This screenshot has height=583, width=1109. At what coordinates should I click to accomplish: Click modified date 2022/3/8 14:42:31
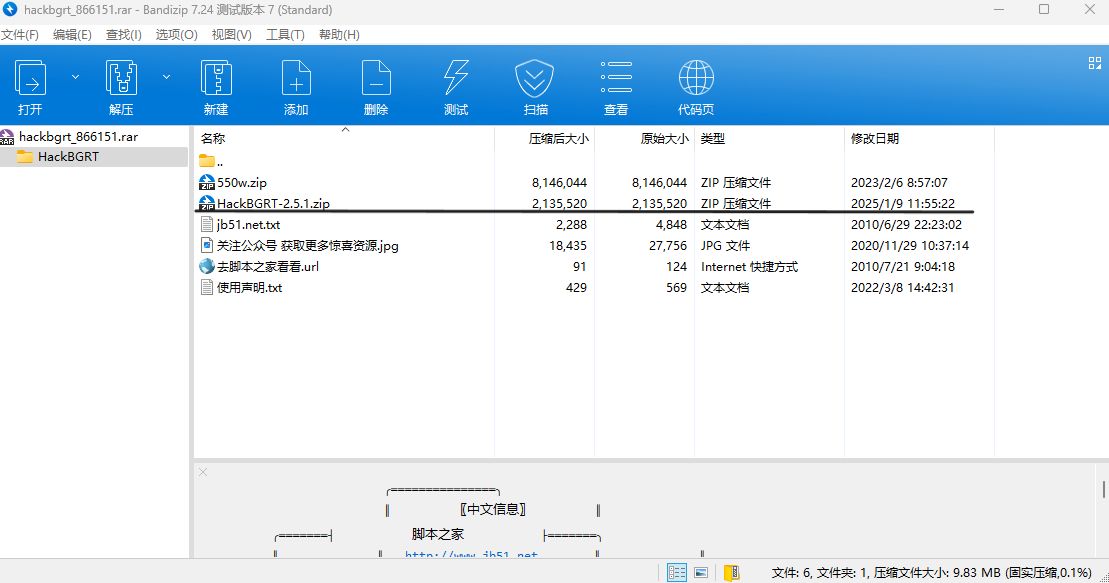(902, 287)
